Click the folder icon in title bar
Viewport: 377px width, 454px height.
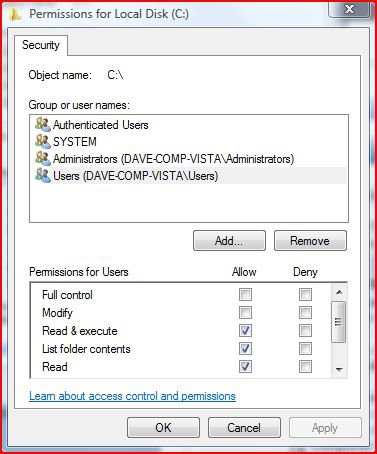click(14, 14)
